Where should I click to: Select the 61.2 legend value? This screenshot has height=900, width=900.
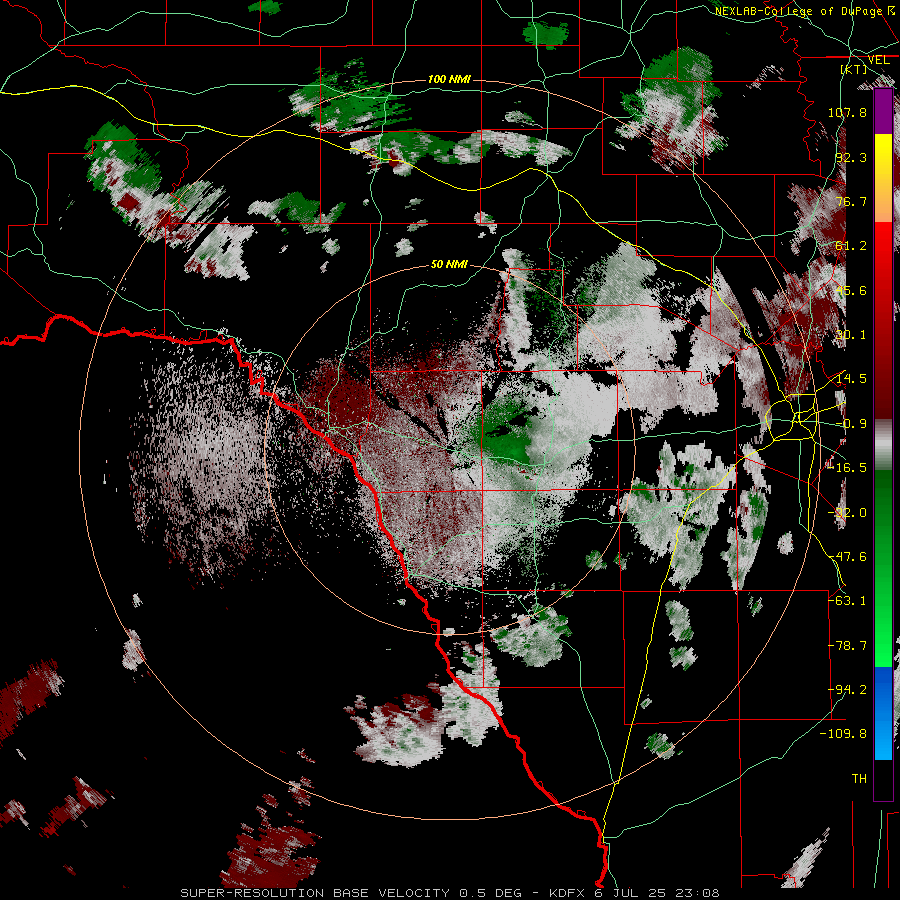tap(851, 246)
